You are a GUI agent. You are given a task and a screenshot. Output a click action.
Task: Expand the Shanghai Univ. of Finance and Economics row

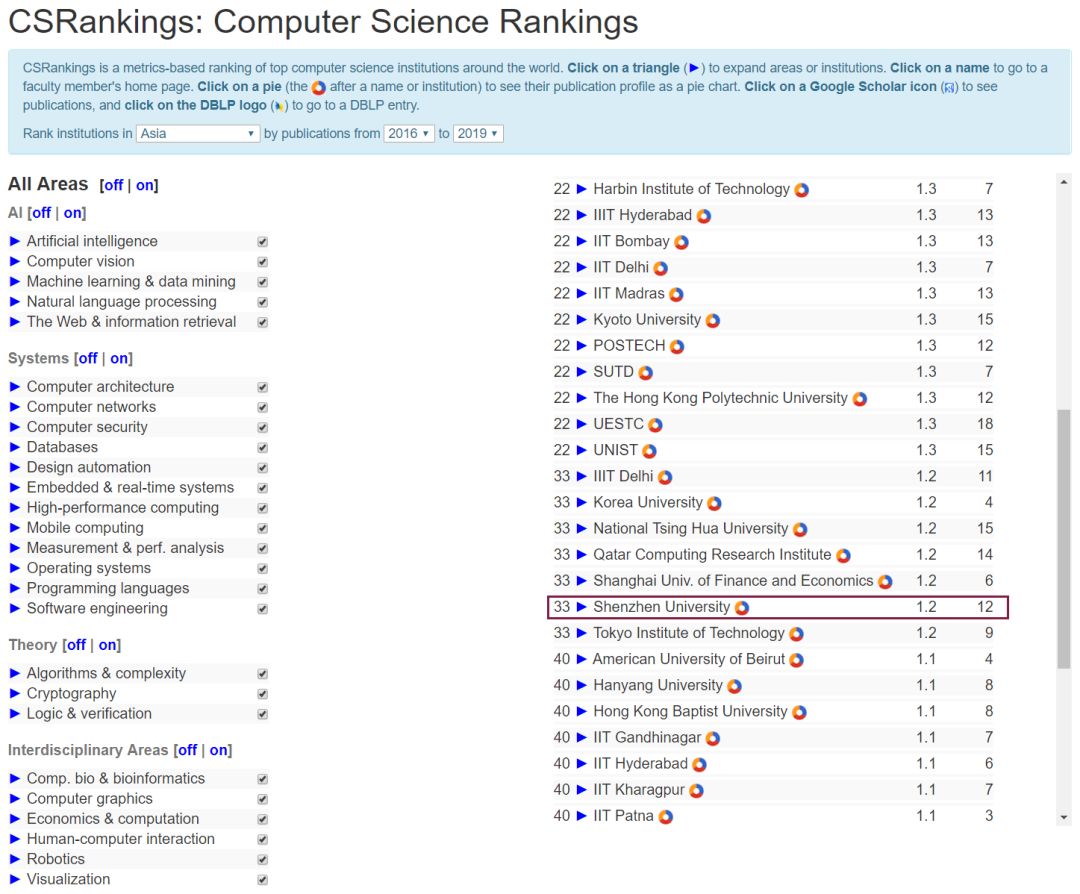pos(581,581)
